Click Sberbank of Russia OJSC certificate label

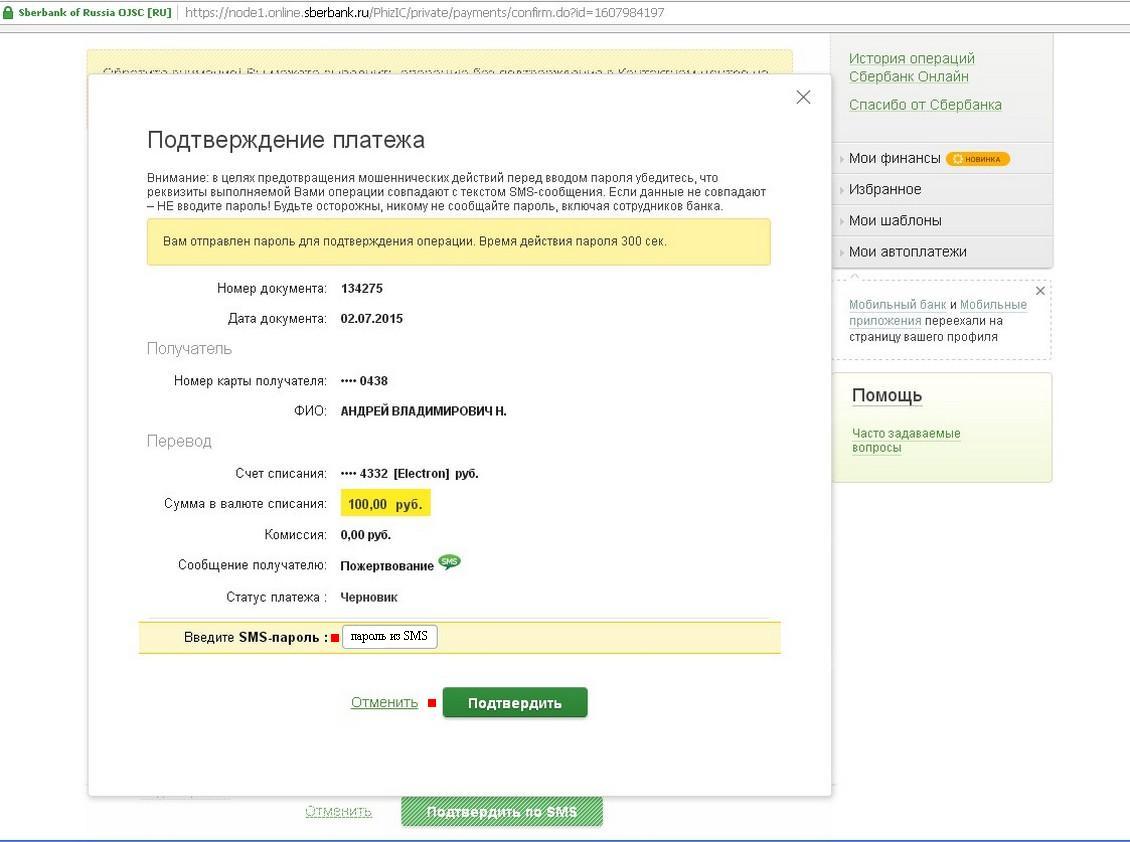pyautogui.click(x=94, y=12)
